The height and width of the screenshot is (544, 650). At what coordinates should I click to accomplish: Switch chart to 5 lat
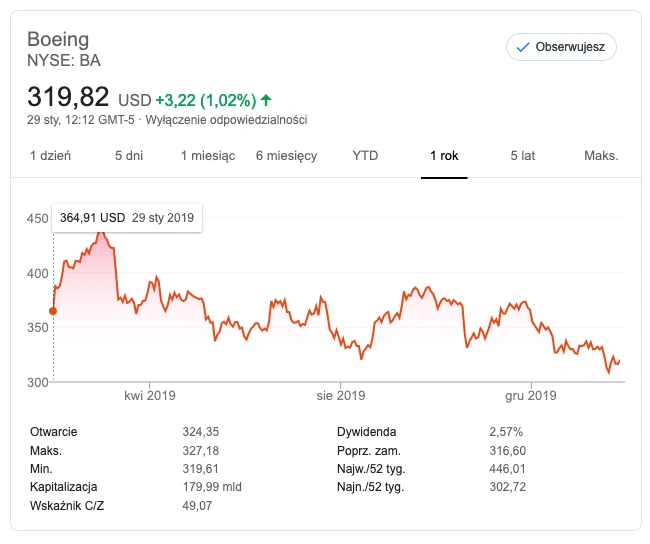click(523, 156)
